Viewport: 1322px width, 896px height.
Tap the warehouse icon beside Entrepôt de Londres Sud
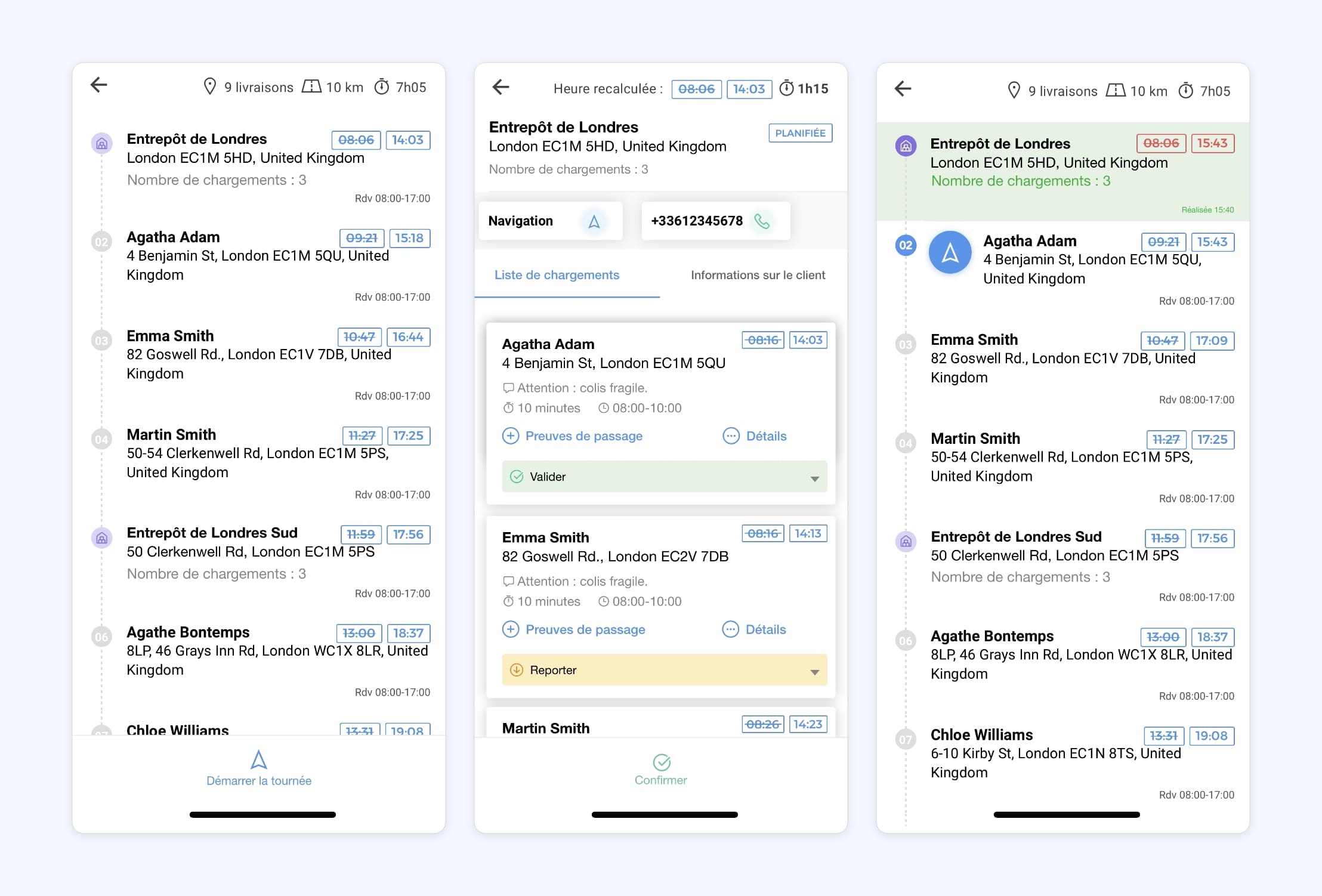pos(101,539)
